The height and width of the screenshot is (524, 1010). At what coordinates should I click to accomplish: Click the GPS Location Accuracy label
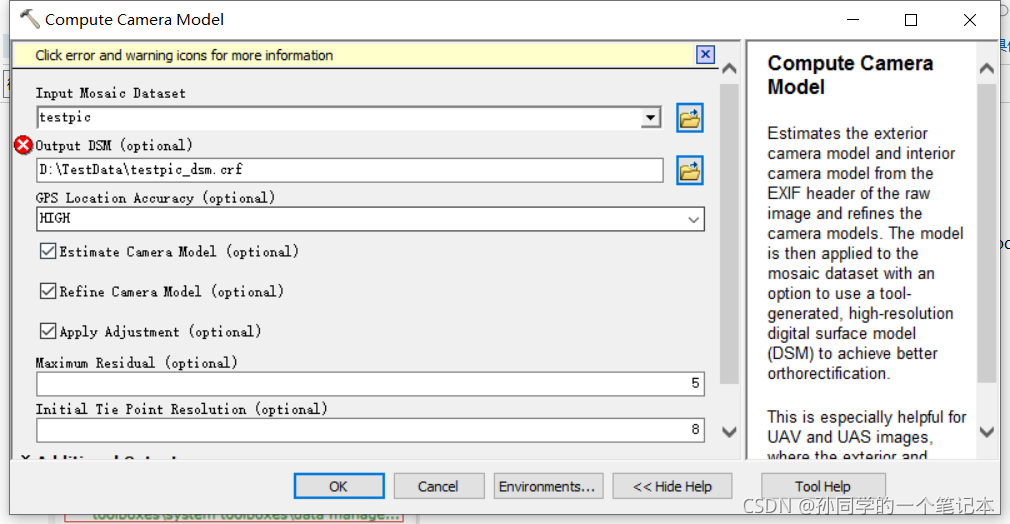[155, 198]
